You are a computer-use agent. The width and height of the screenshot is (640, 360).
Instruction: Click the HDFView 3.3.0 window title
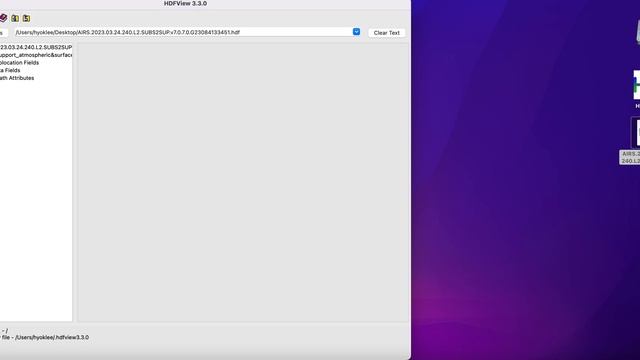185,4
